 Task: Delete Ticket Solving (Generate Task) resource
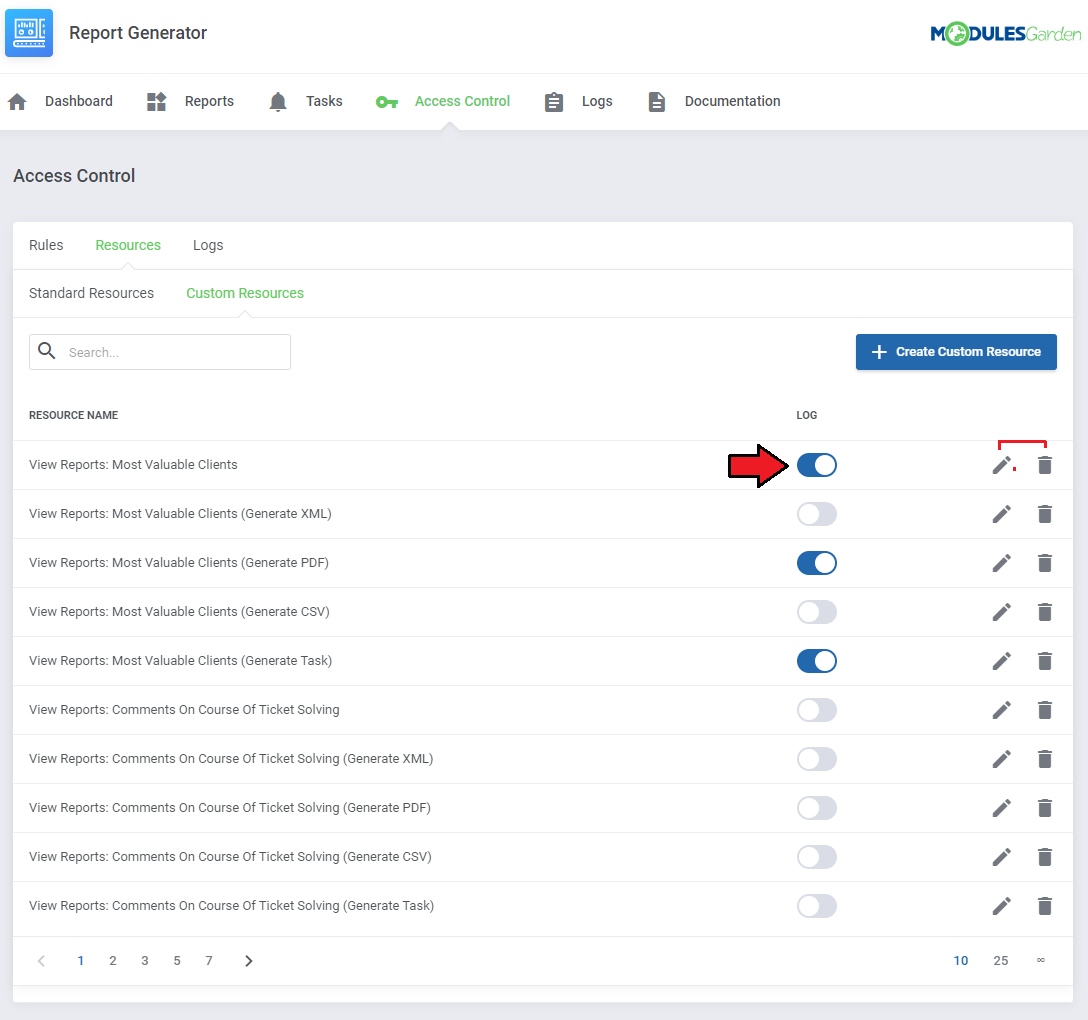pos(1045,906)
